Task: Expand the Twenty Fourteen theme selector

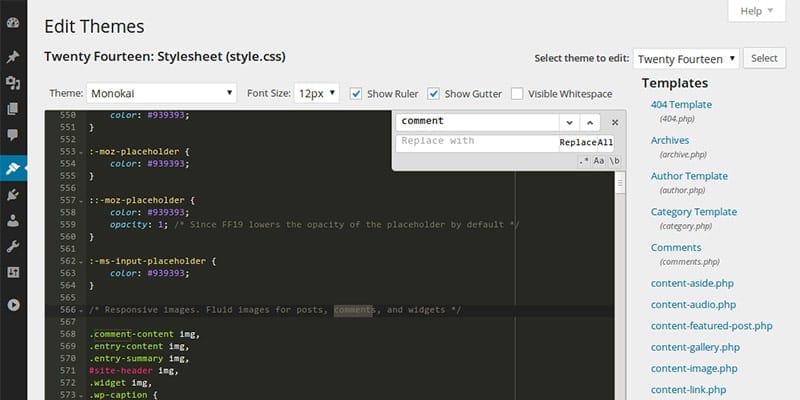Action: (686, 59)
